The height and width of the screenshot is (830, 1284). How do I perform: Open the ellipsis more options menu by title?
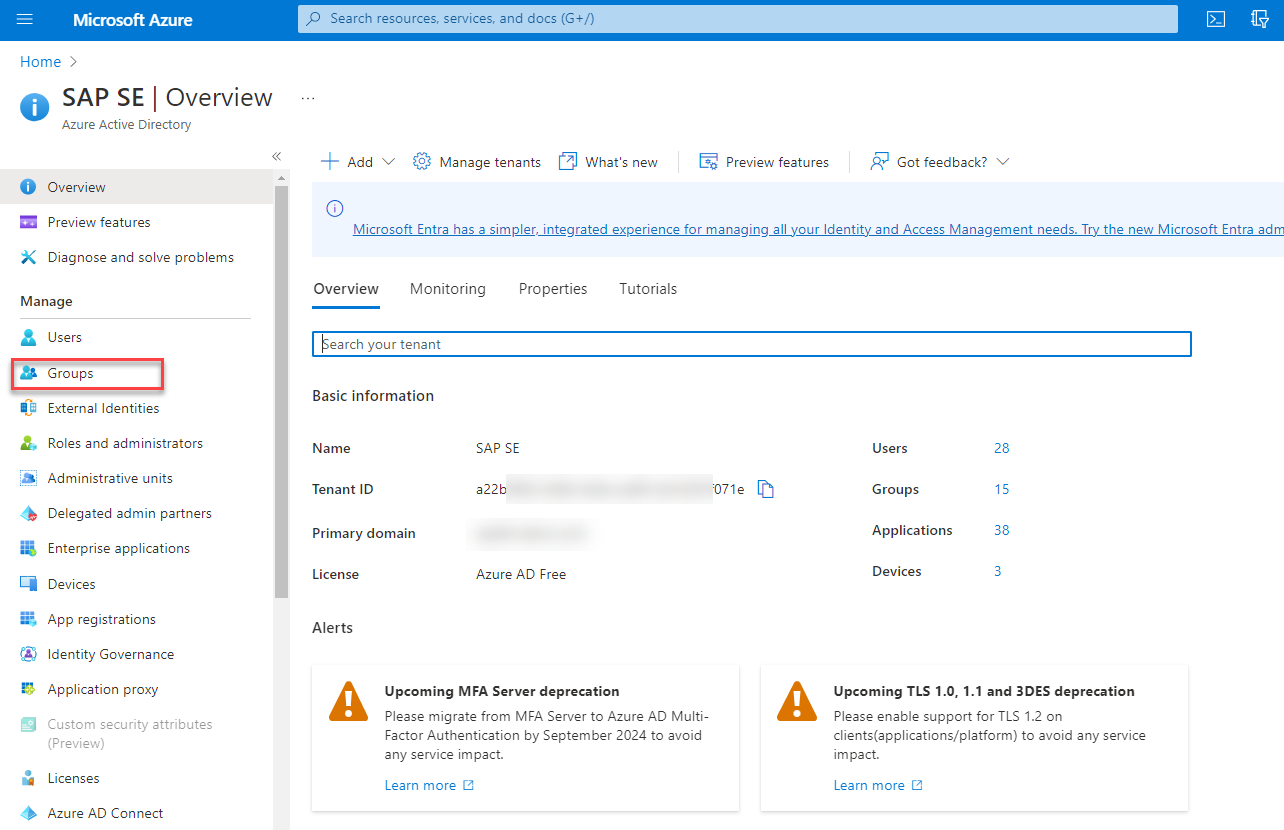(308, 98)
